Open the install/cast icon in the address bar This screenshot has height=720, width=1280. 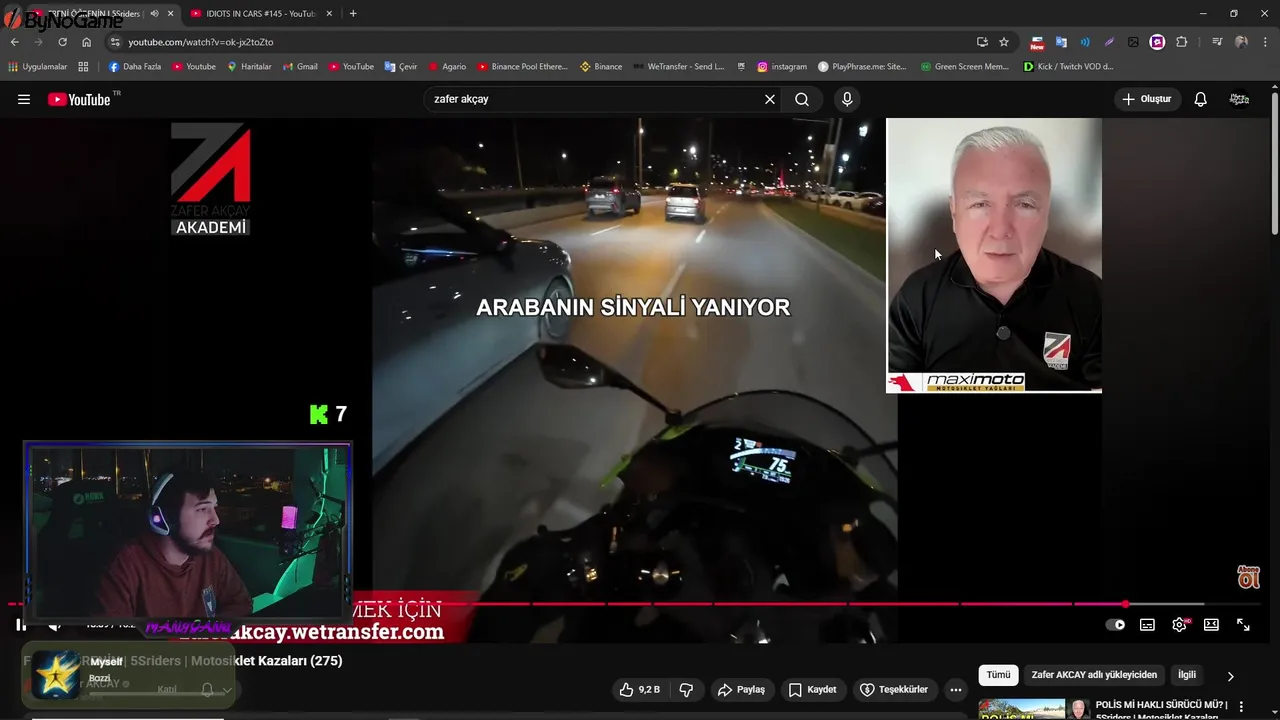(x=982, y=42)
